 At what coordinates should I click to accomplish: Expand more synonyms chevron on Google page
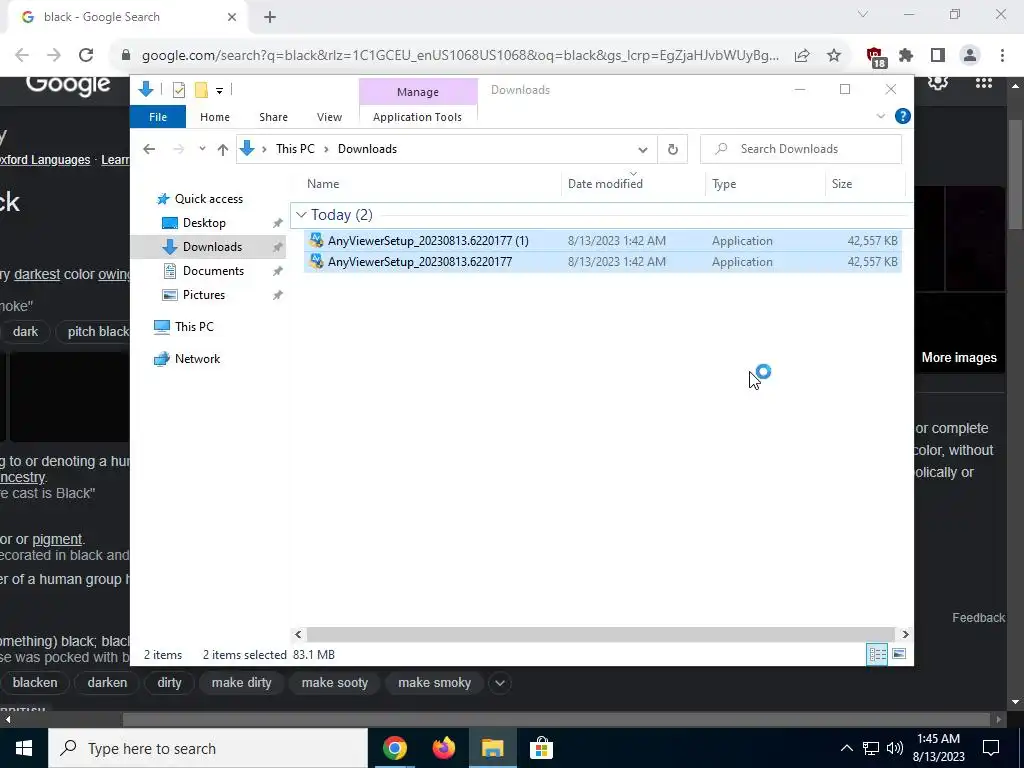pos(500,683)
